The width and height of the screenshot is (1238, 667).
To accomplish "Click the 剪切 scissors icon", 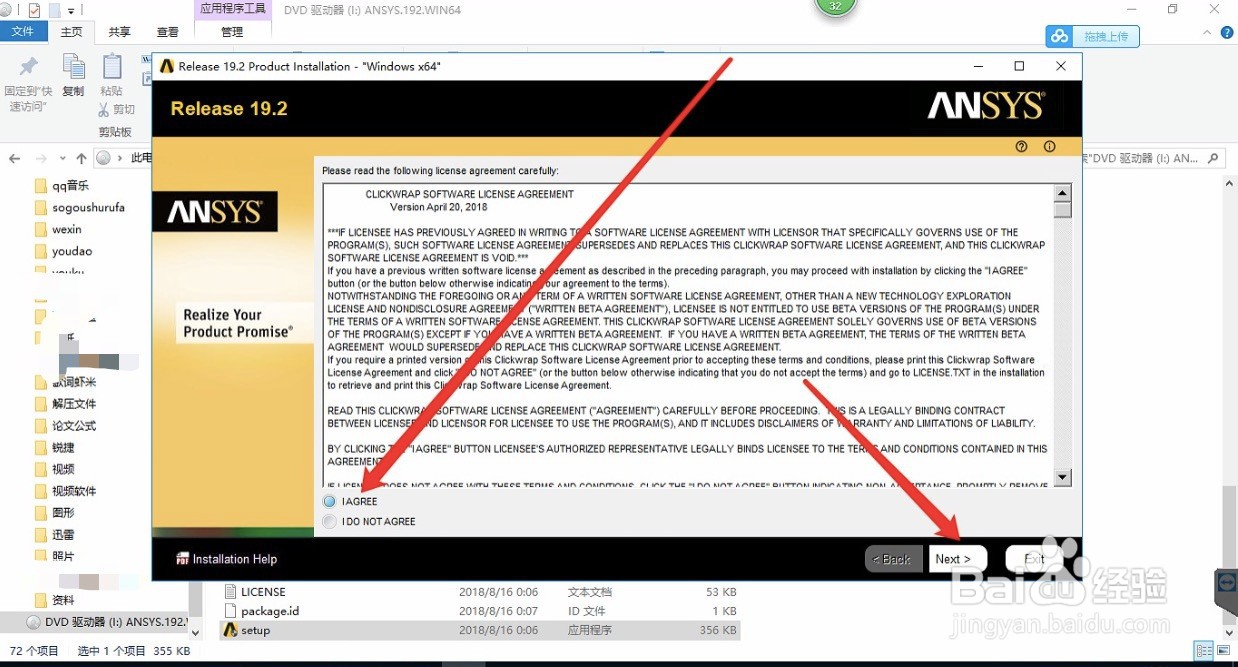I will (x=104, y=109).
